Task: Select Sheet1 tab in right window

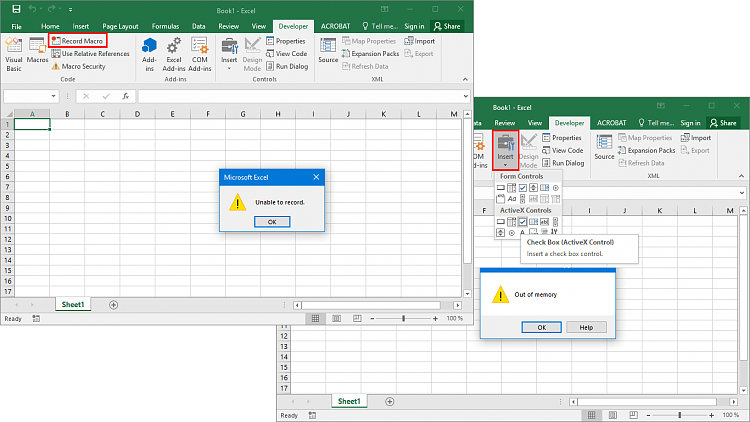Action: [349, 401]
